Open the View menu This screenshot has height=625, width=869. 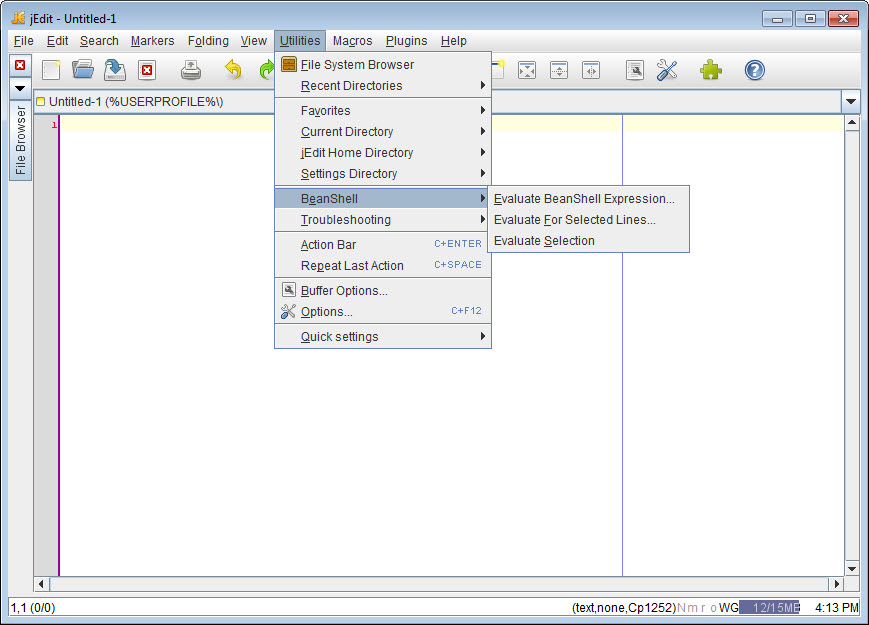point(253,41)
